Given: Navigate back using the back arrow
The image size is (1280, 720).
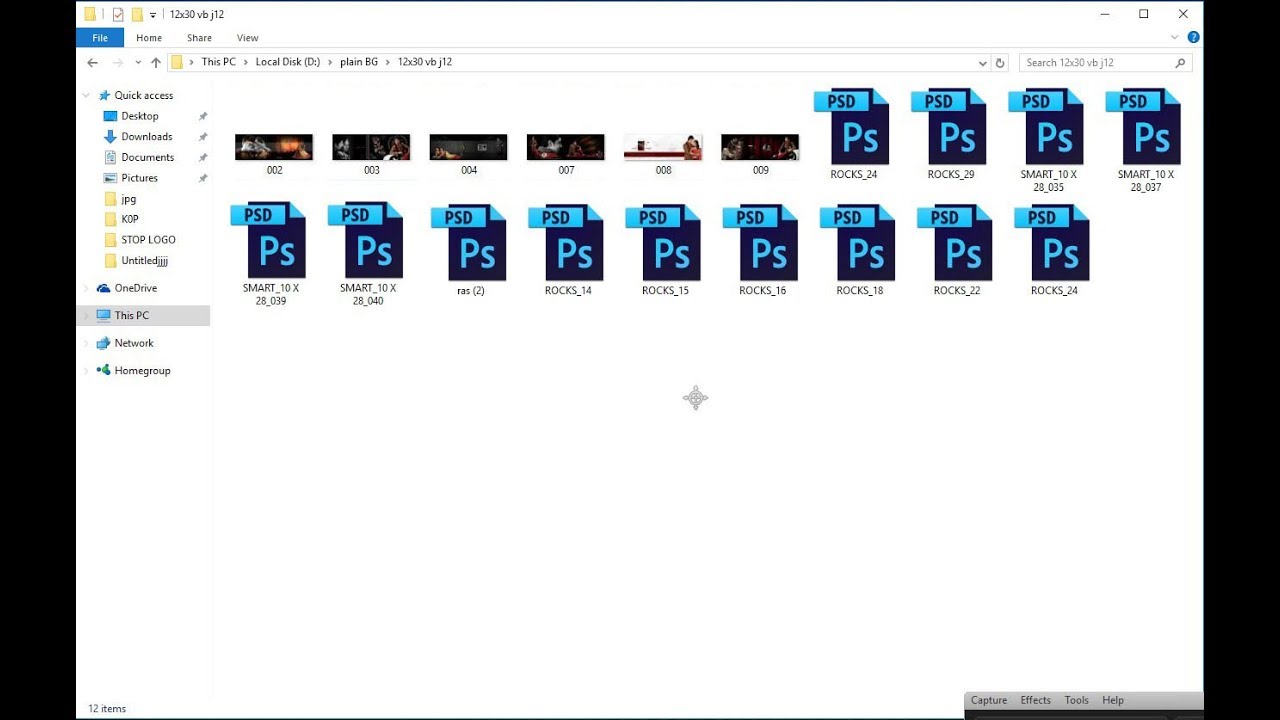Looking at the screenshot, I should click(x=92, y=62).
